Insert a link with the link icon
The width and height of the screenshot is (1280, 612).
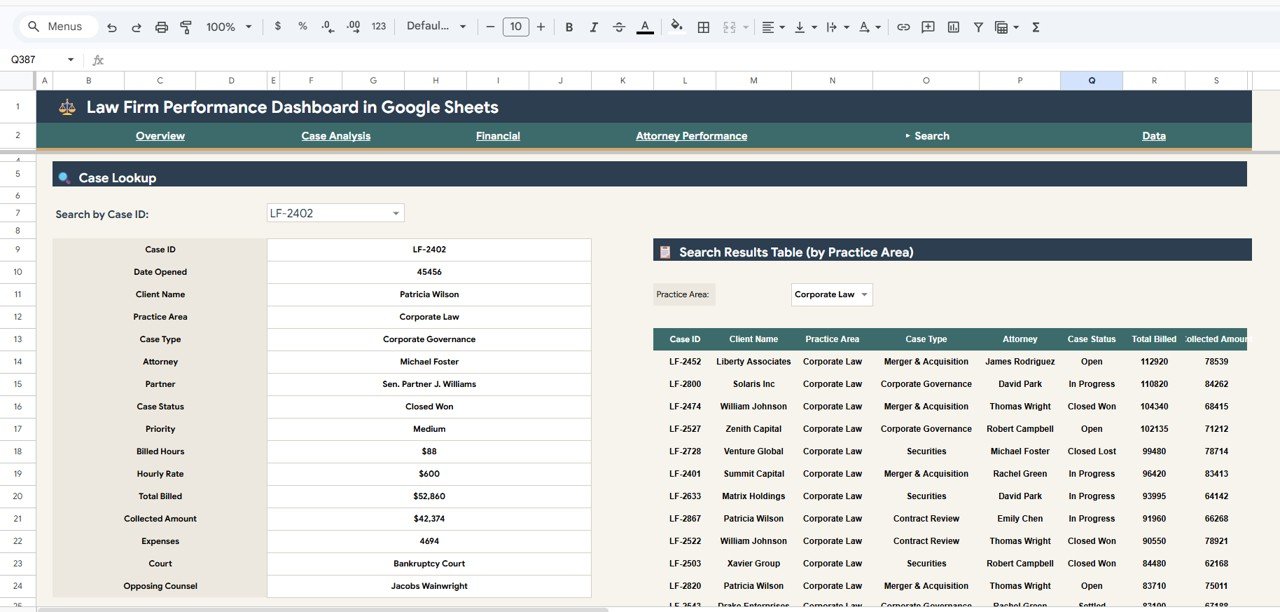pos(903,26)
